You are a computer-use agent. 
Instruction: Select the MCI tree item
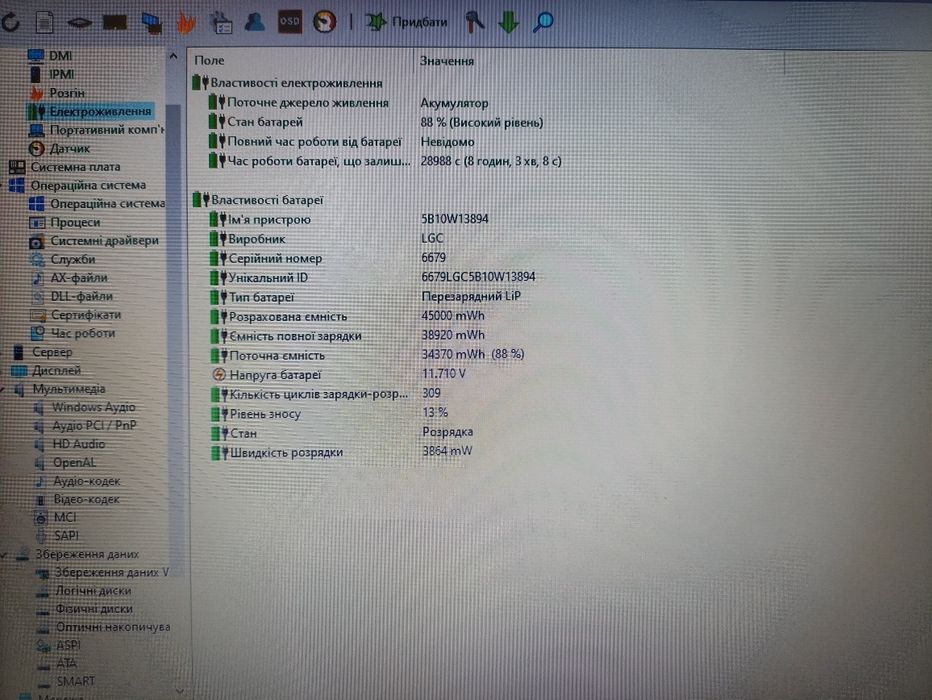tap(65, 517)
